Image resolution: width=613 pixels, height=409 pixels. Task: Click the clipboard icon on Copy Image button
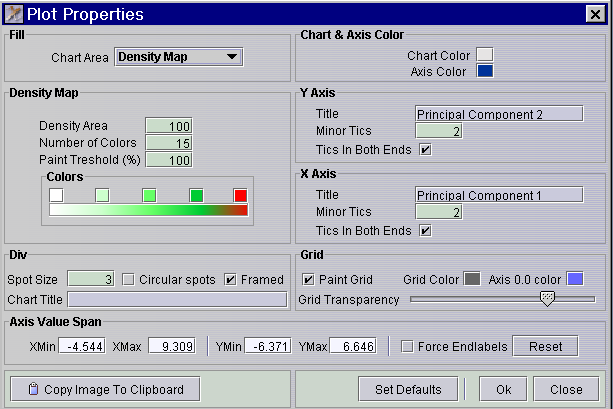34,389
